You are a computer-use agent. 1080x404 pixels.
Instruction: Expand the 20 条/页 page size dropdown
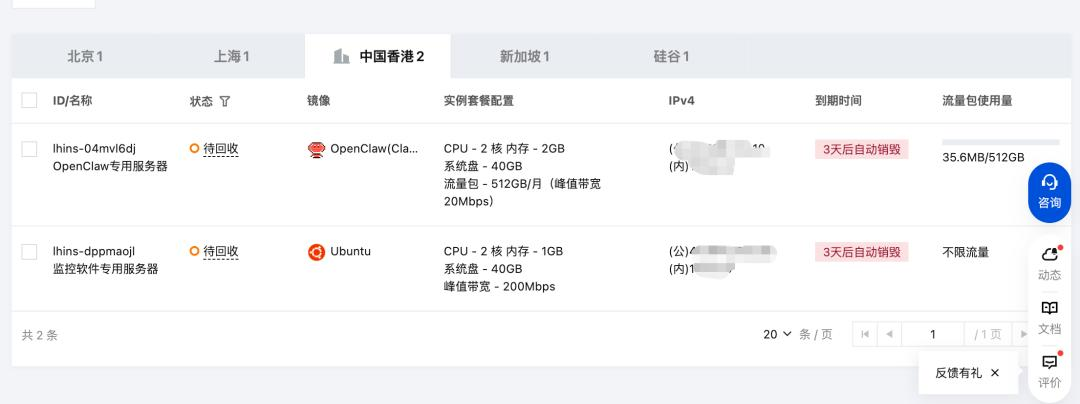[x=778, y=334]
